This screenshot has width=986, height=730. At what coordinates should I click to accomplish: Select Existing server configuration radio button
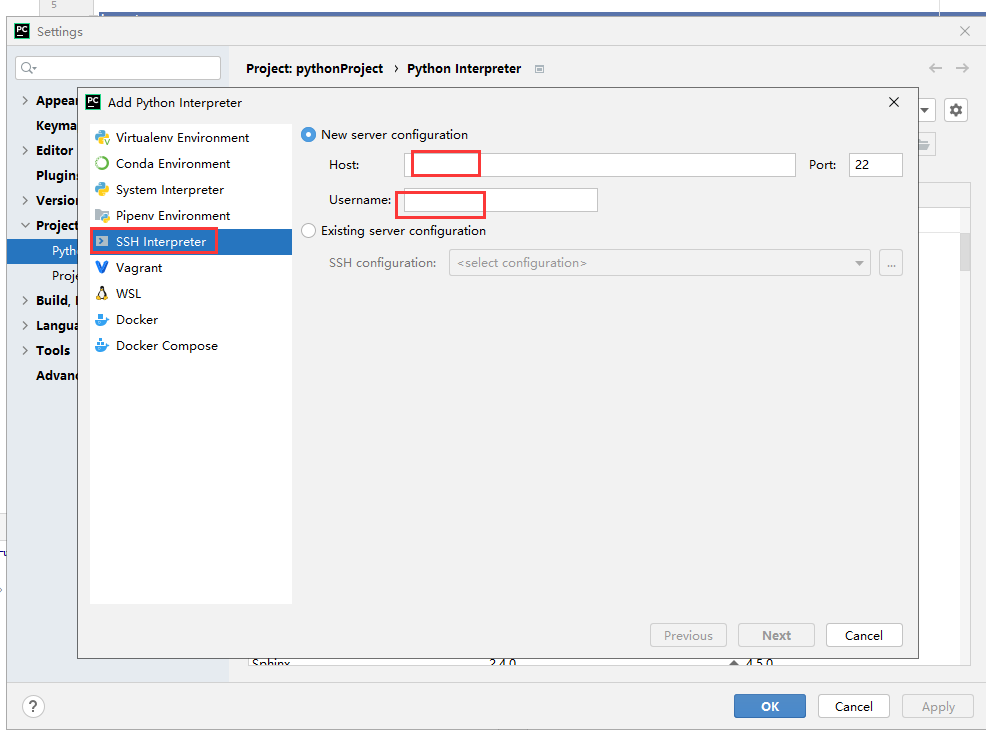308,231
